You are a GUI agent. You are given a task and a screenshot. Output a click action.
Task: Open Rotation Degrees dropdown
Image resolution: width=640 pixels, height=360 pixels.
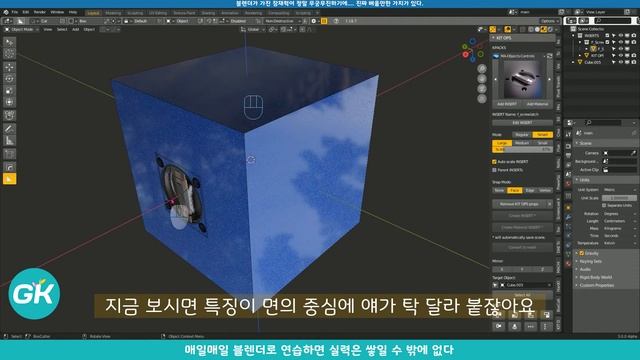pos(619,213)
